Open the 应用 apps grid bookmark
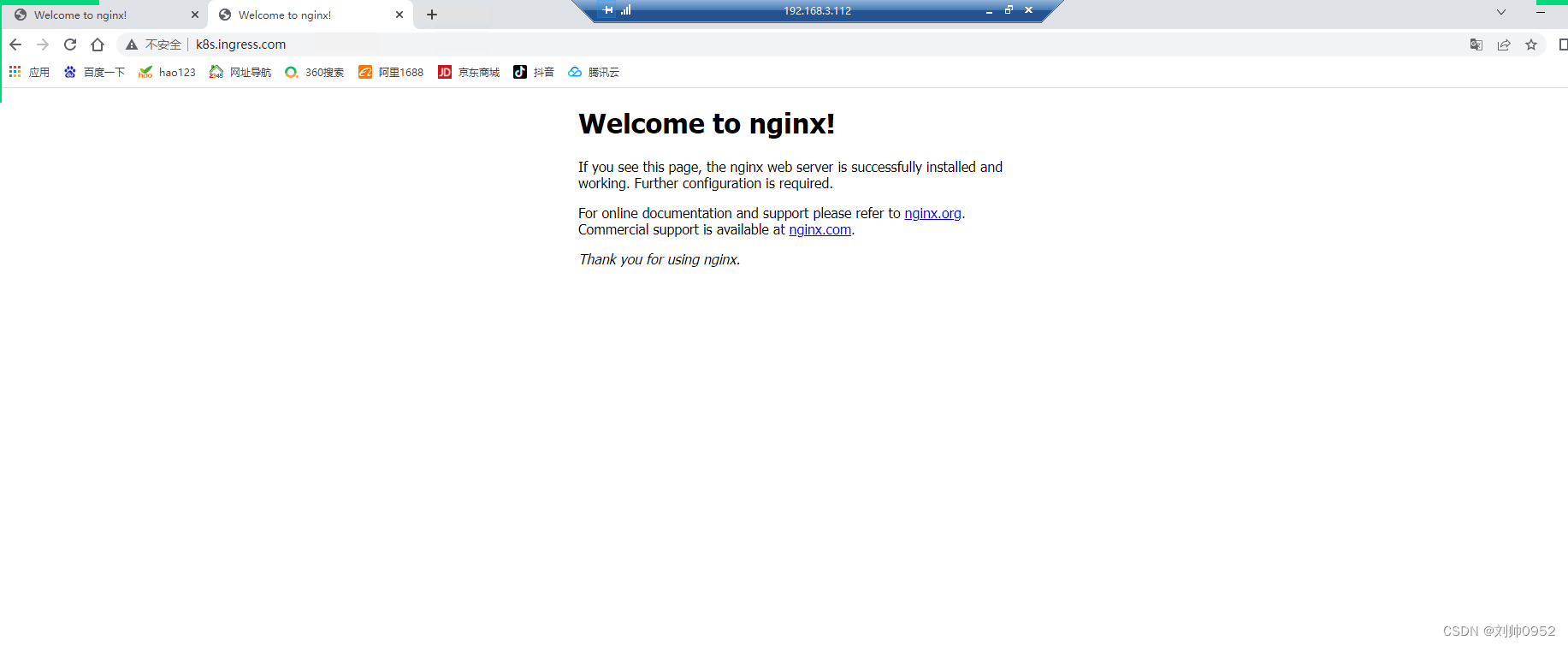The width and height of the screenshot is (1568, 646). coord(29,73)
